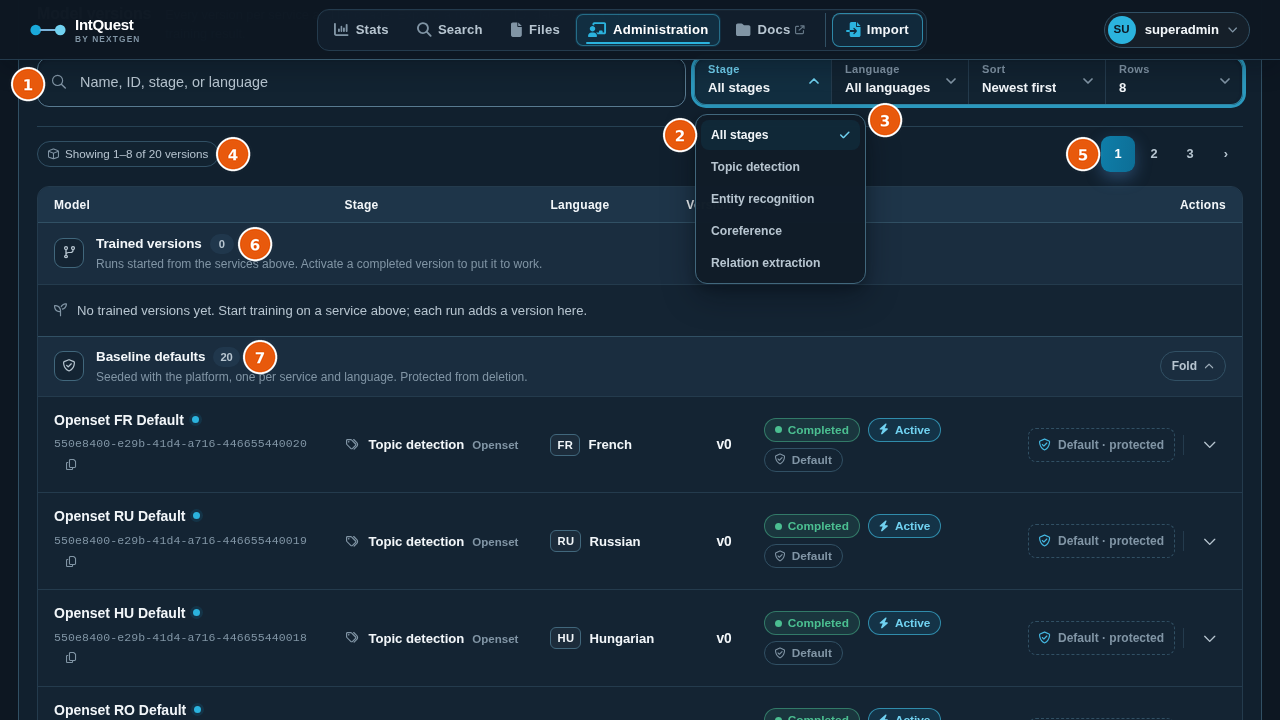The width and height of the screenshot is (1280, 720).
Task: Click the Showing 1–8 of 20 versions label
Action: click(x=128, y=154)
